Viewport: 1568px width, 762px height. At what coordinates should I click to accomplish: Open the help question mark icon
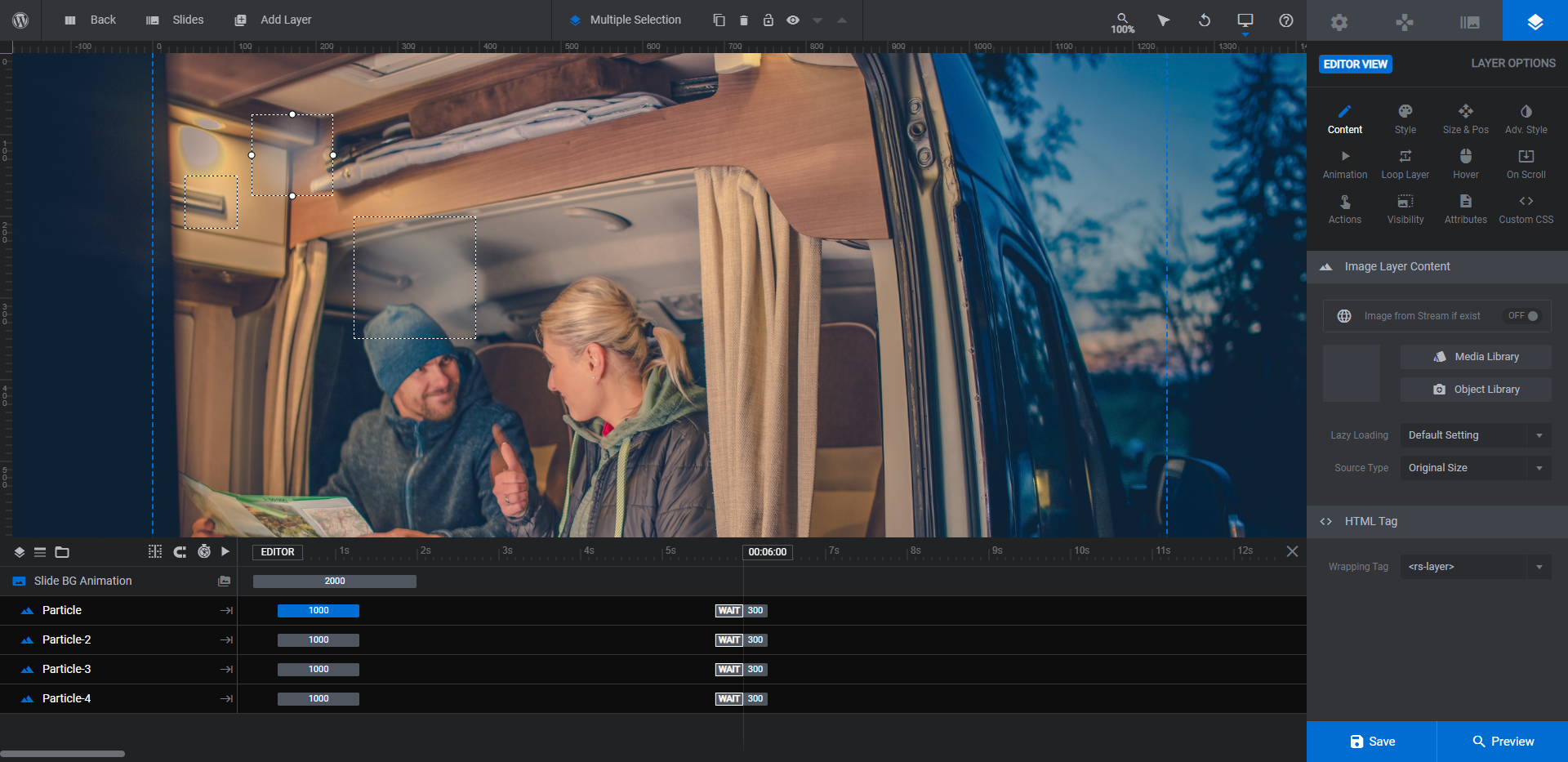point(1286,20)
